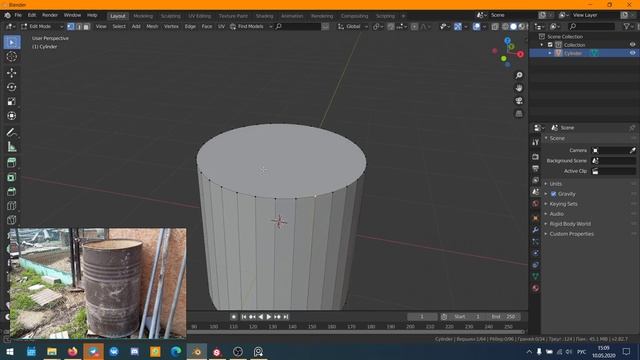Open the Mesh menu
Screen dimensions: 640x360
click(152, 27)
